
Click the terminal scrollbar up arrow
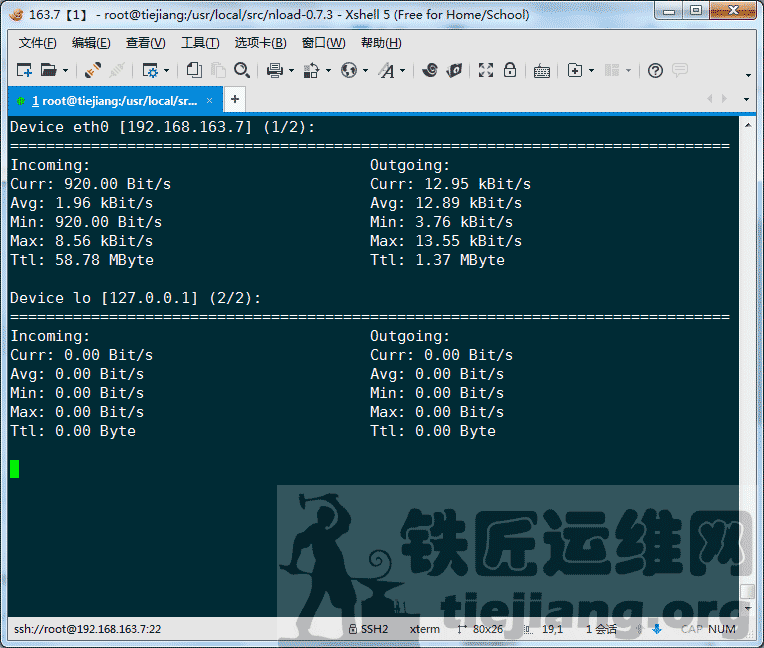coord(748,125)
